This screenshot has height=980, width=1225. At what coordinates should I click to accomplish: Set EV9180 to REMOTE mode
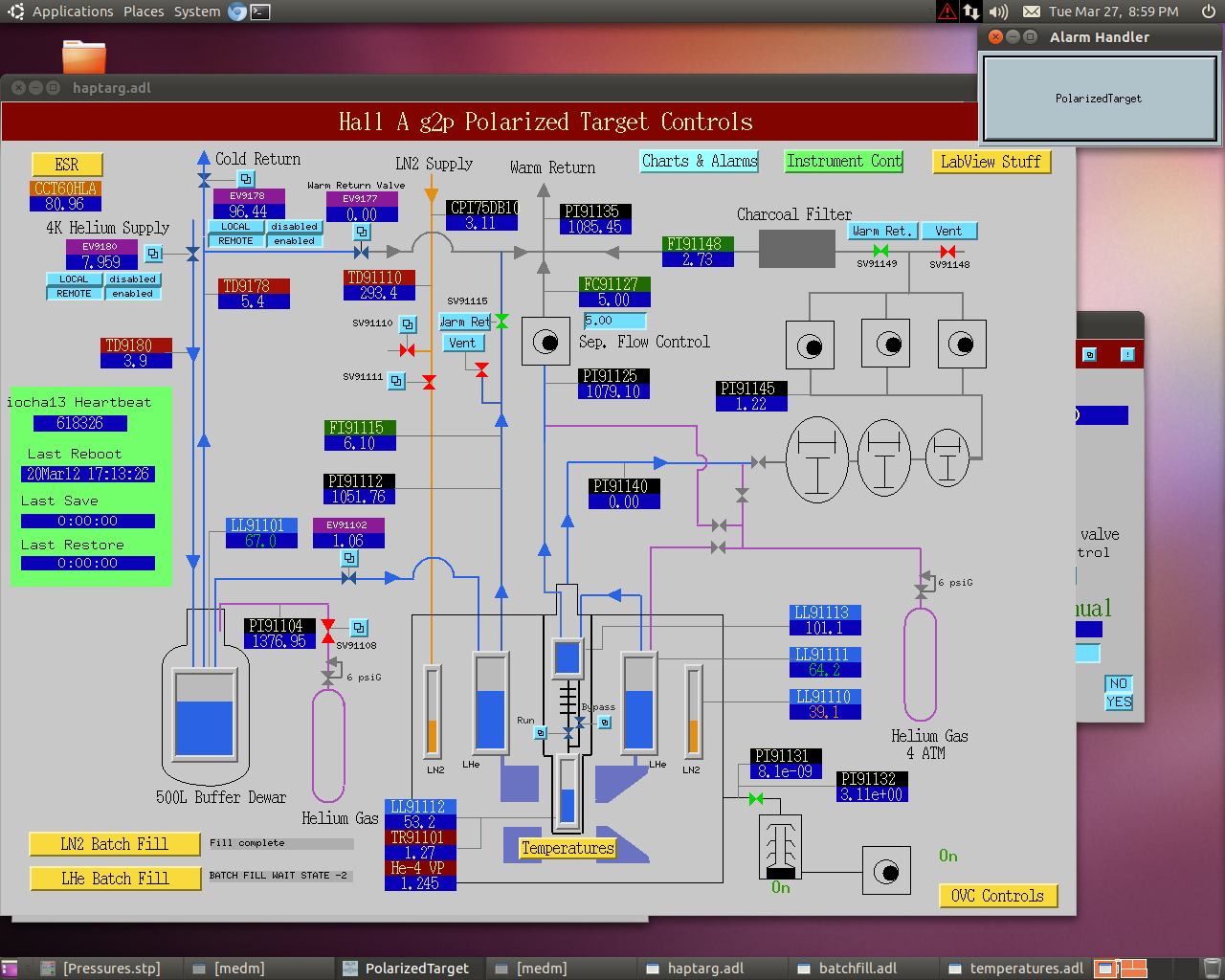pyautogui.click(x=74, y=294)
